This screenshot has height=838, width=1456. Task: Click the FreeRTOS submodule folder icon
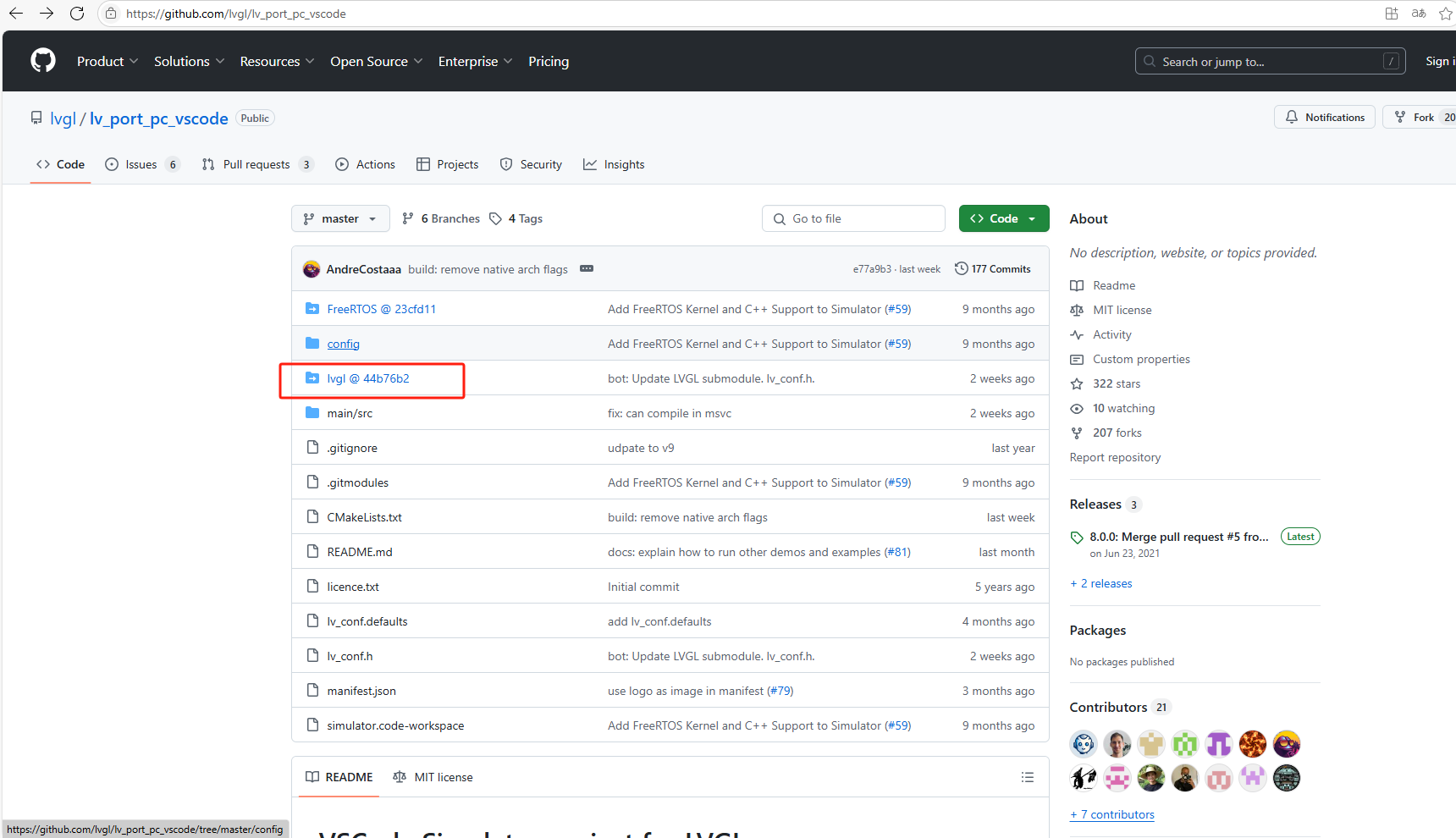[312, 308]
